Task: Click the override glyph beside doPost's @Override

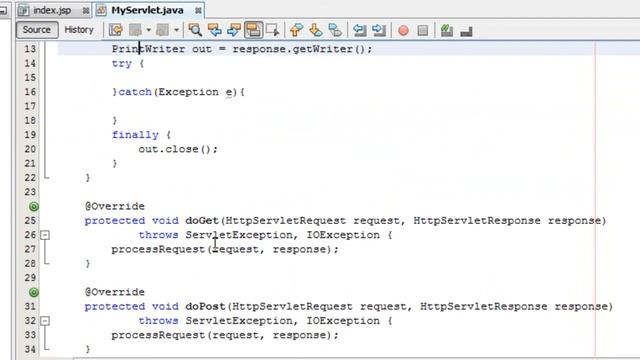Action: coord(34,292)
